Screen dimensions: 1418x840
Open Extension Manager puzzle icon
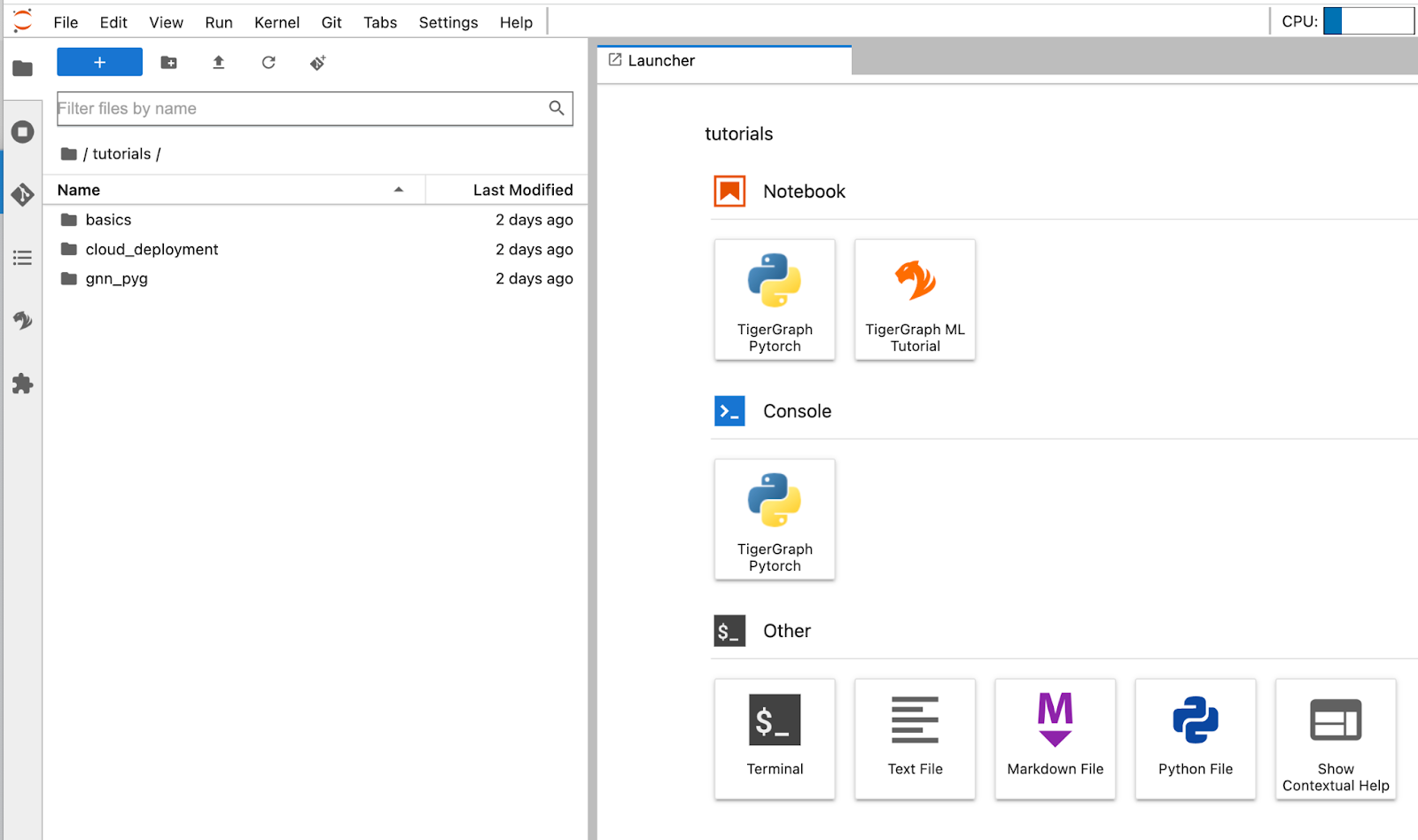tap(23, 384)
